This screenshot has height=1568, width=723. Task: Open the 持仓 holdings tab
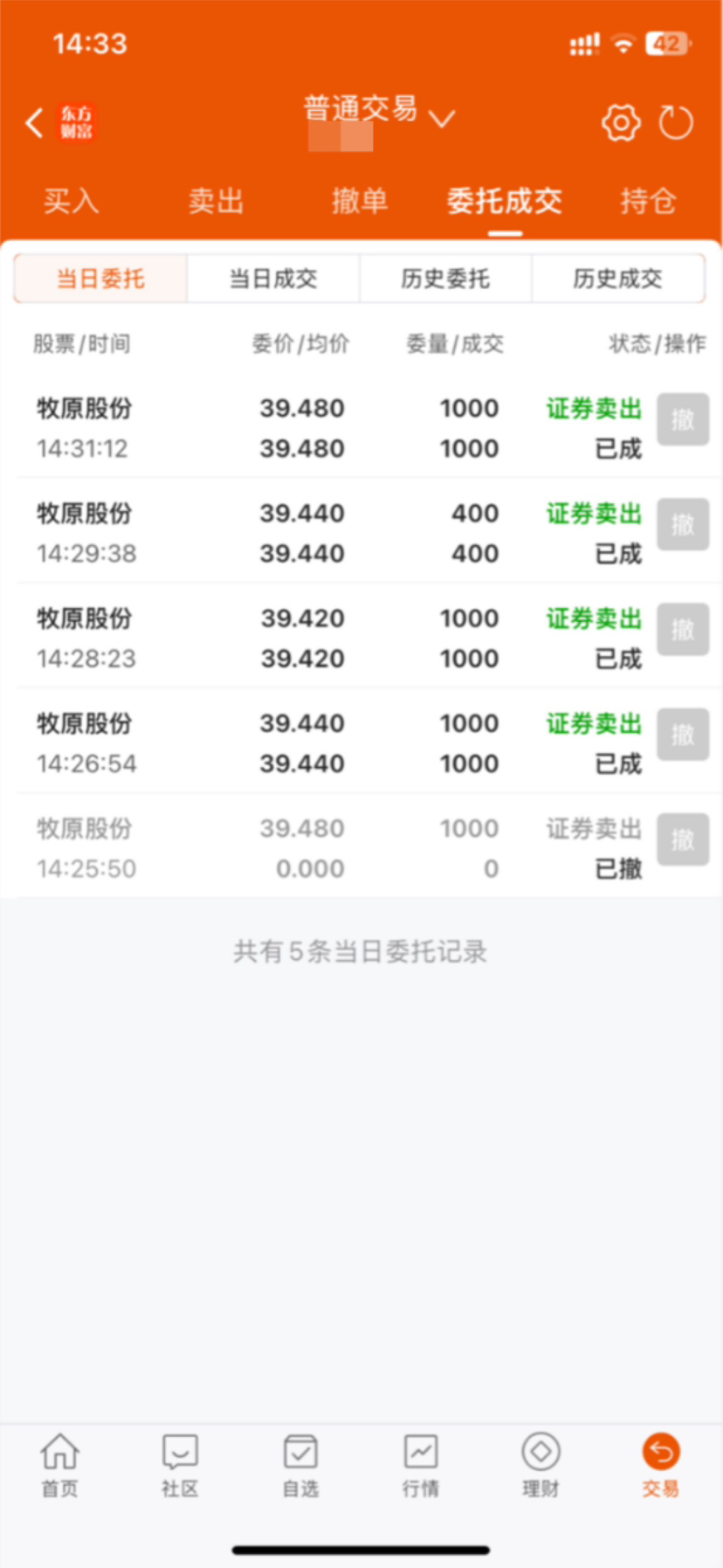(649, 202)
